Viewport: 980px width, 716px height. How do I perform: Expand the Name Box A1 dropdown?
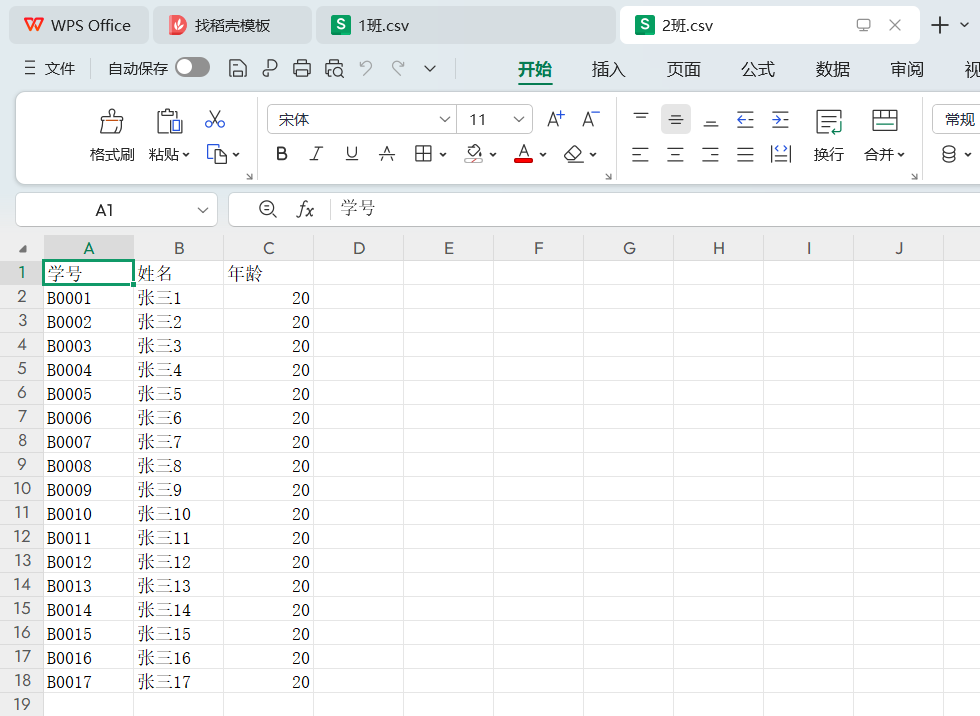[202, 211]
